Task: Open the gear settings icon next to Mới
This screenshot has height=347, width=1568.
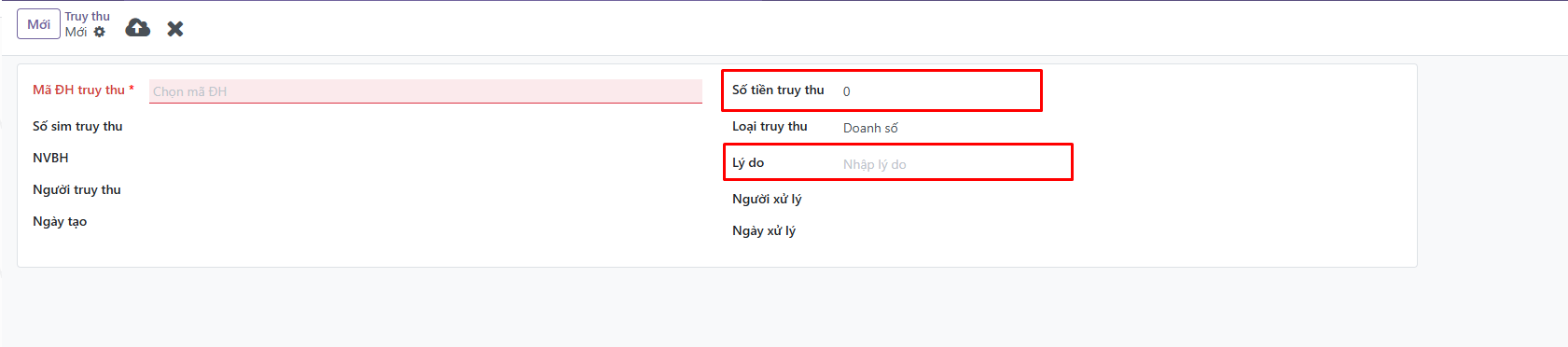Action: coord(100,32)
